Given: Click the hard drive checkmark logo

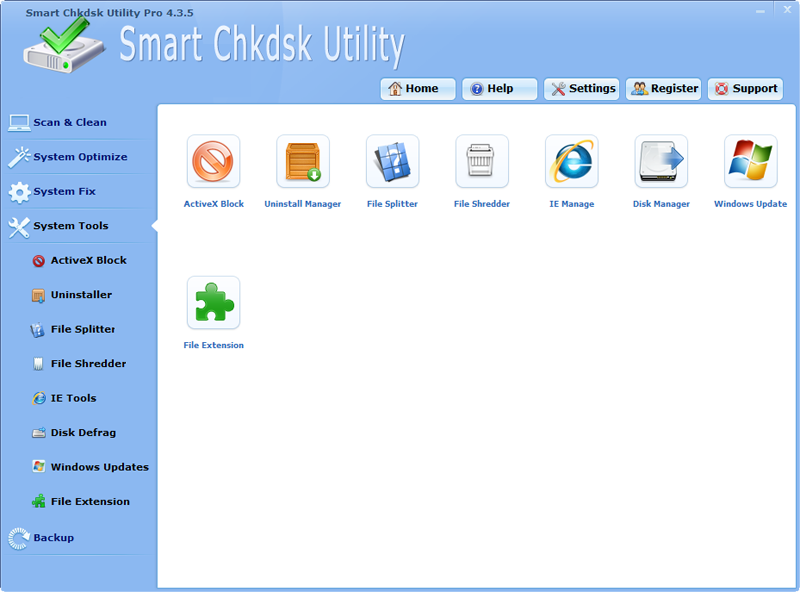Looking at the screenshot, I should [x=64, y=46].
